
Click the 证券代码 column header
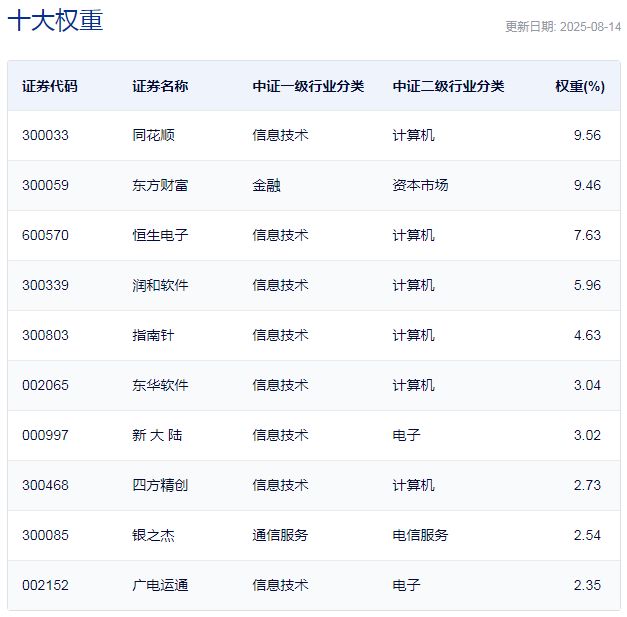[x=49, y=86]
